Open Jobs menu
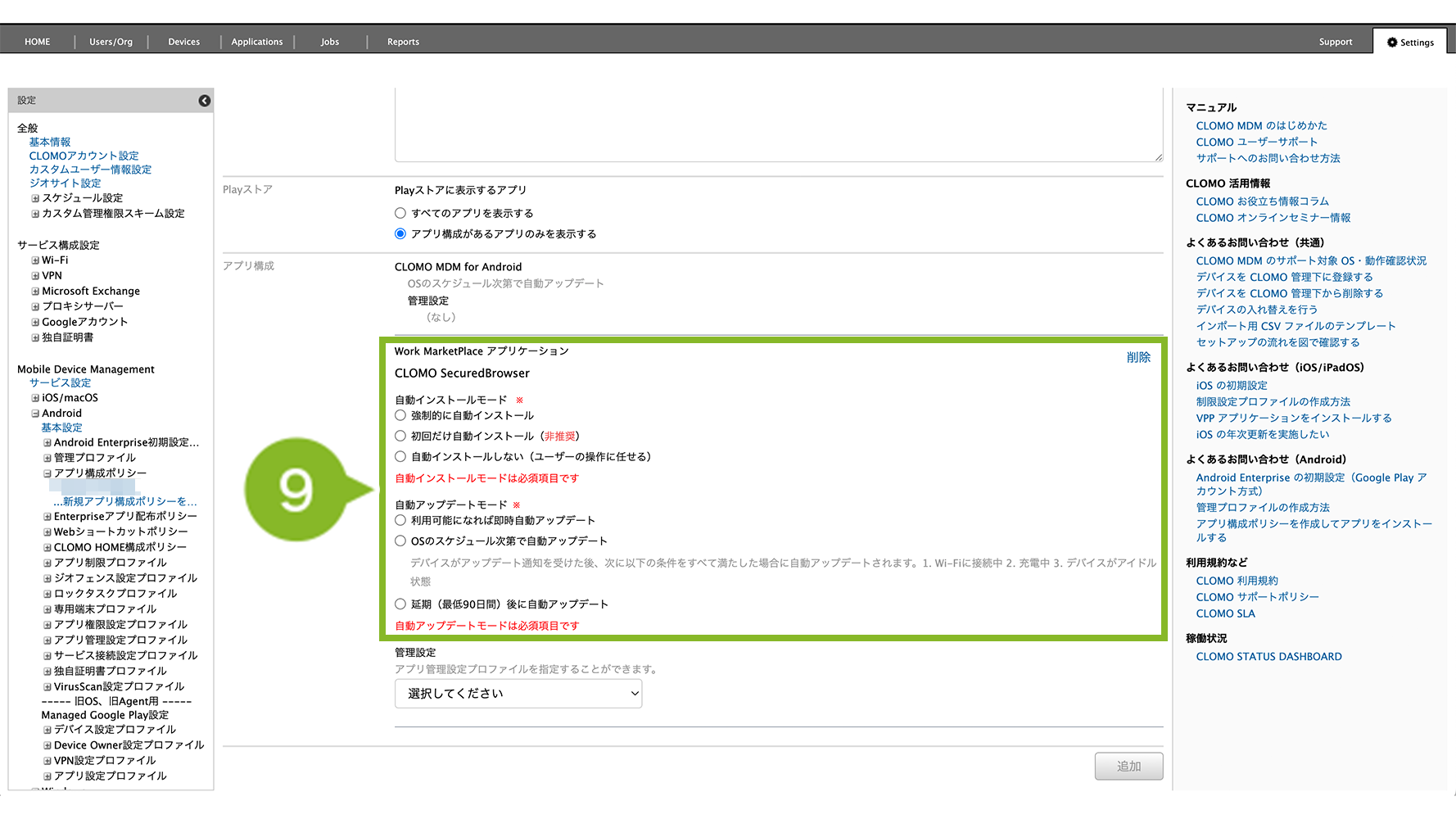 pyautogui.click(x=330, y=42)
